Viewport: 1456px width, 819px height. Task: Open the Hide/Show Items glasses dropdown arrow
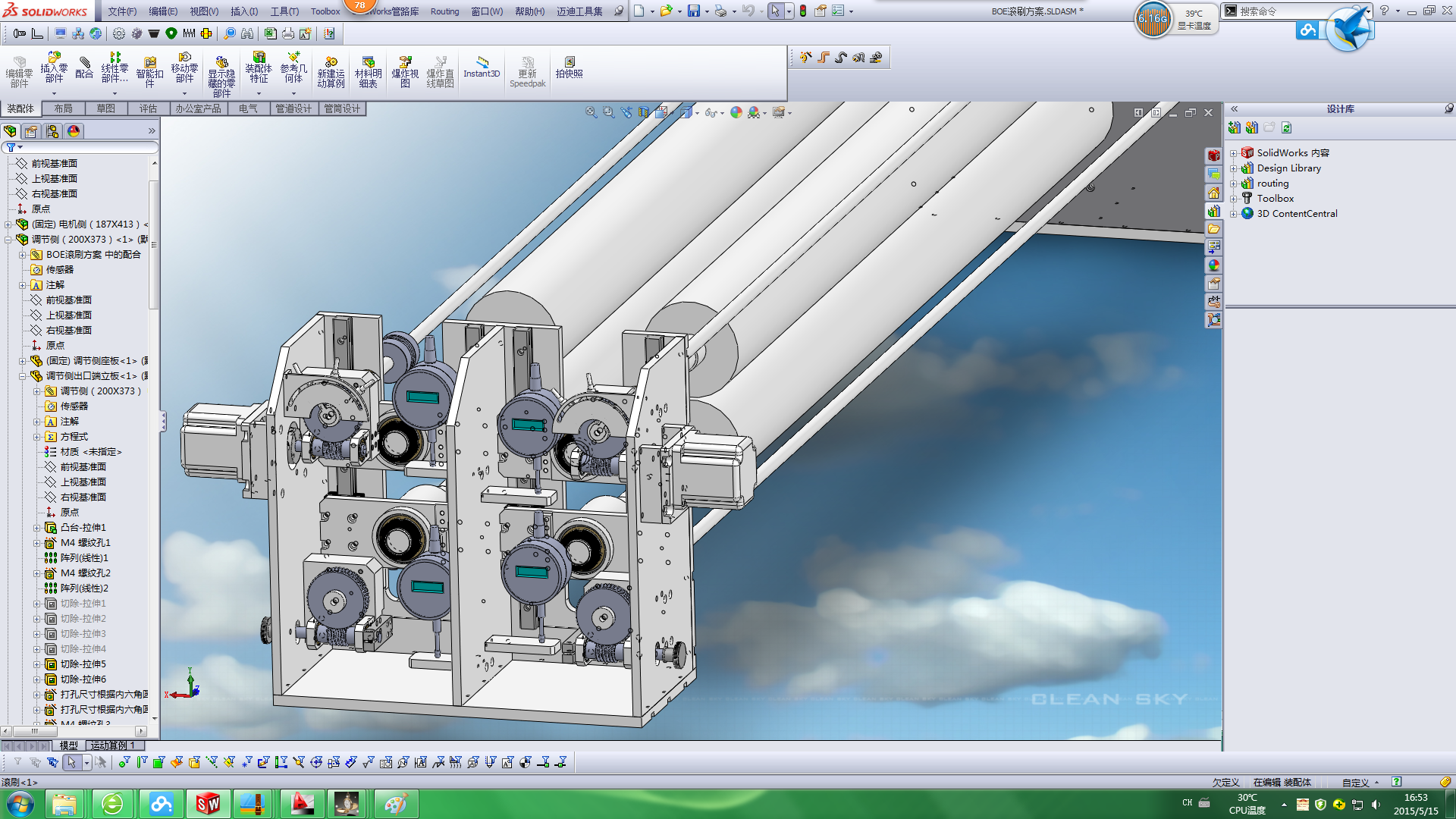coord(722,113)
